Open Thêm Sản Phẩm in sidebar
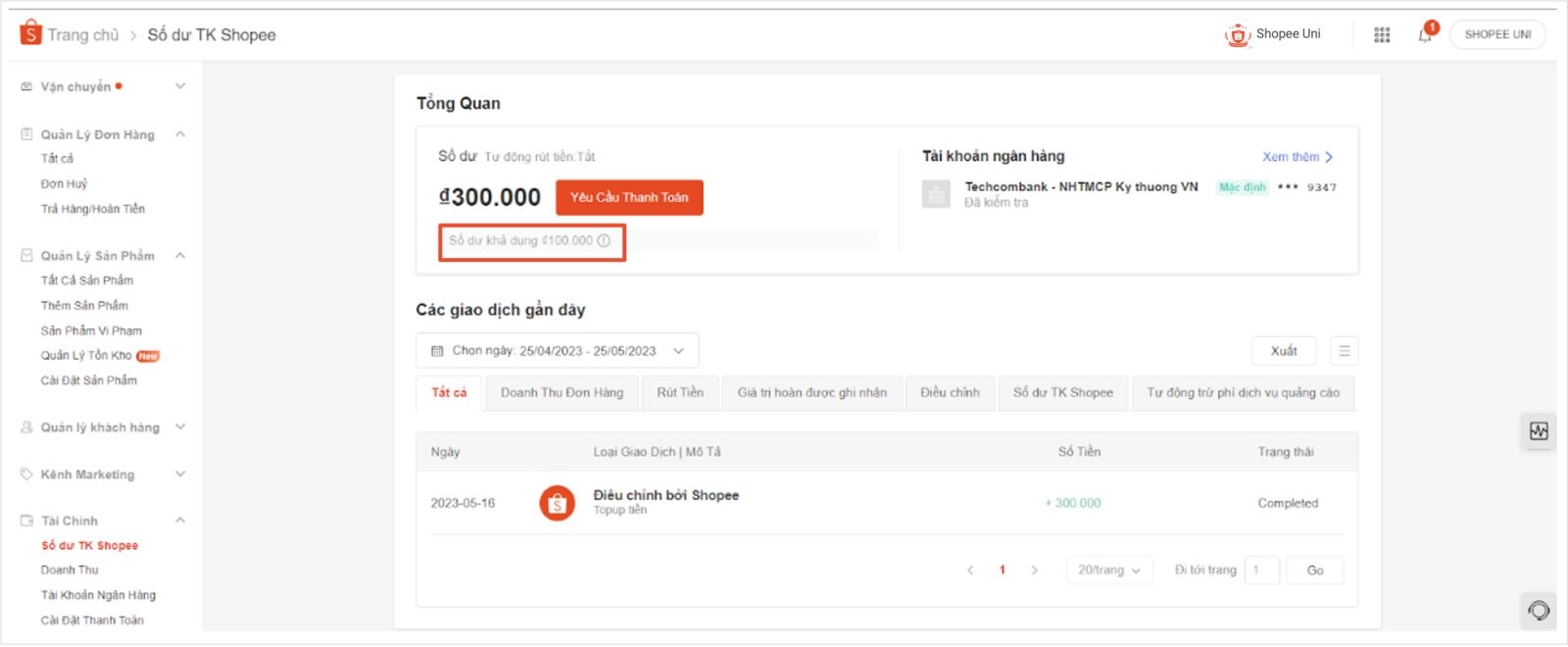 click(84, 306)
